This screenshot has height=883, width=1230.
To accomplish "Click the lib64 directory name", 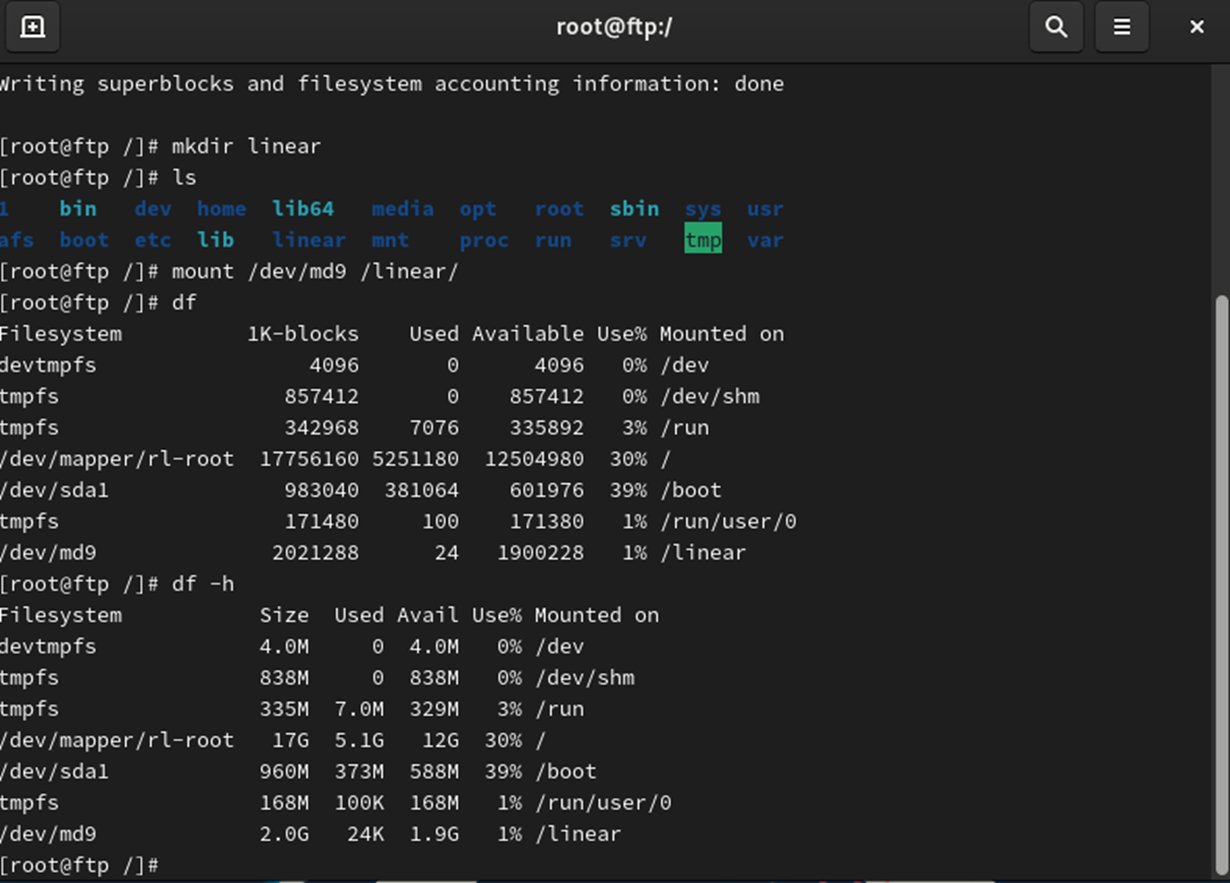I will [x=303, y=209].
